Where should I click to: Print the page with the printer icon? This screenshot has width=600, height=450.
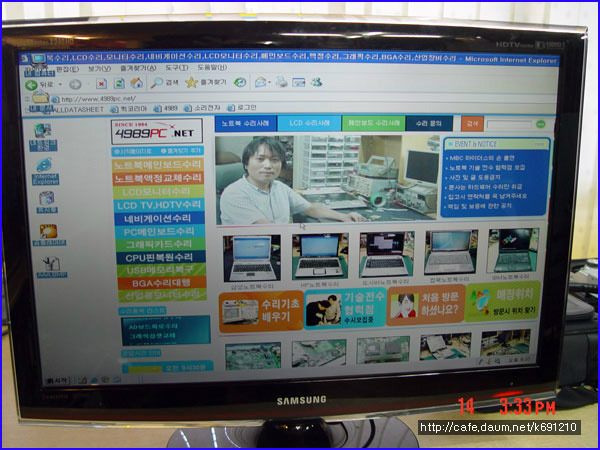pyautogui.click(x=282, y=82)
